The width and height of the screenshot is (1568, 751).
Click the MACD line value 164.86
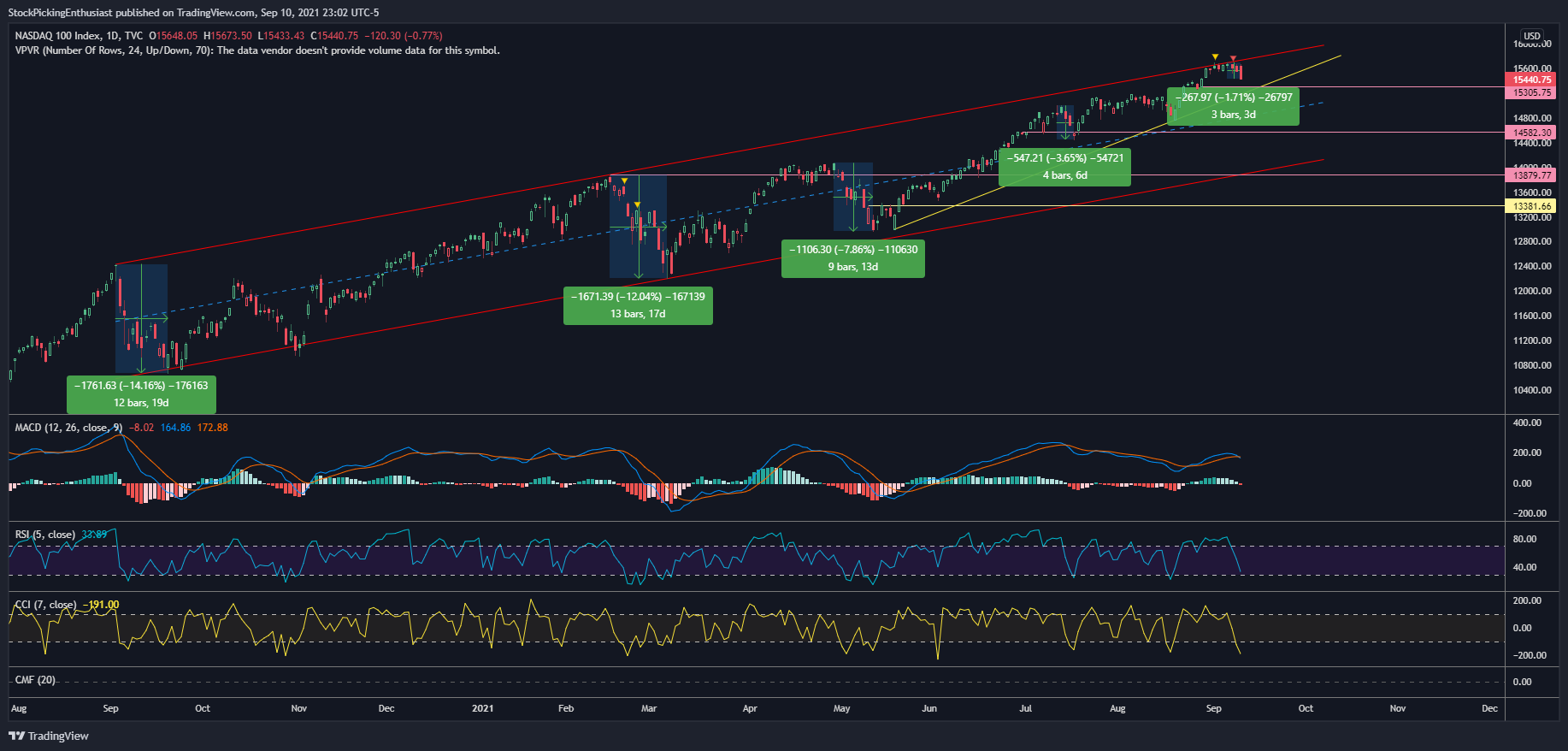click(175, 428)
